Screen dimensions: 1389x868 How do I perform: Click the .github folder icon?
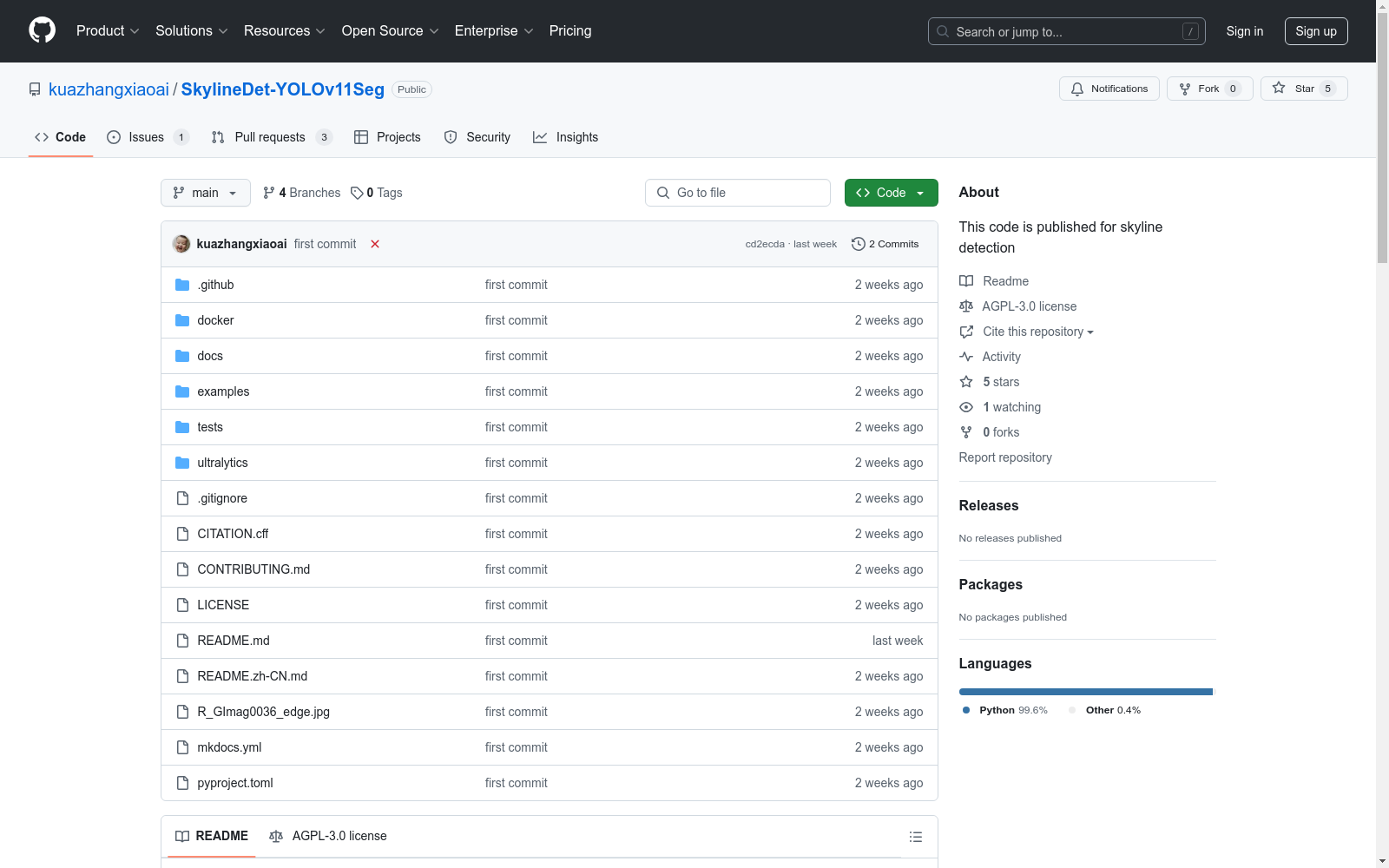pos(182,285)
